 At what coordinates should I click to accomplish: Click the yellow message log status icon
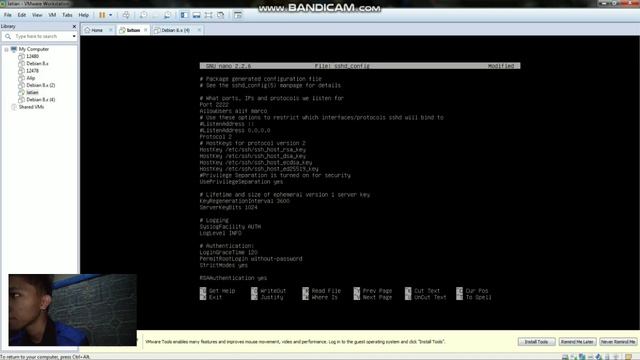(628, 357)
